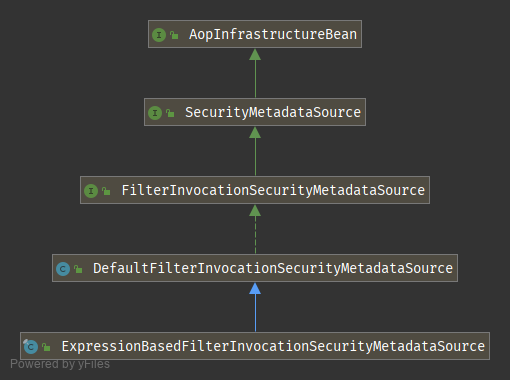Click the lock icon beside ExpressionBasedFilterInvocationSecurityMetadataSource
510x380 pixels.
click(46, 347)
